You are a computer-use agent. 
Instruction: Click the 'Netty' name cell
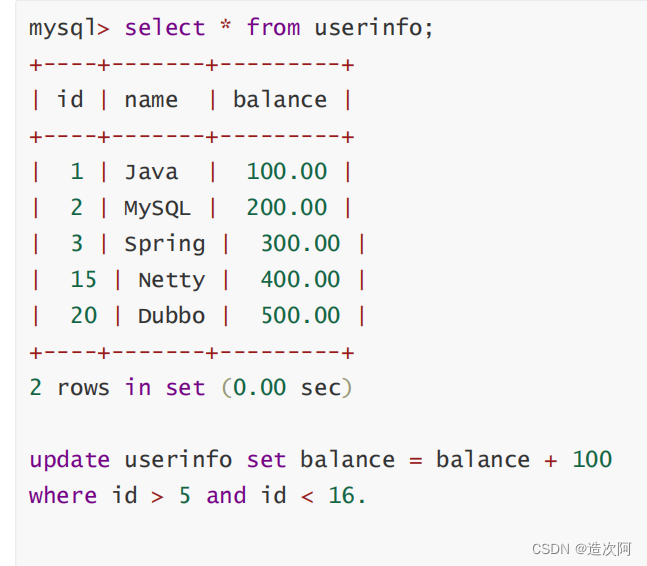tap(171, 279)
